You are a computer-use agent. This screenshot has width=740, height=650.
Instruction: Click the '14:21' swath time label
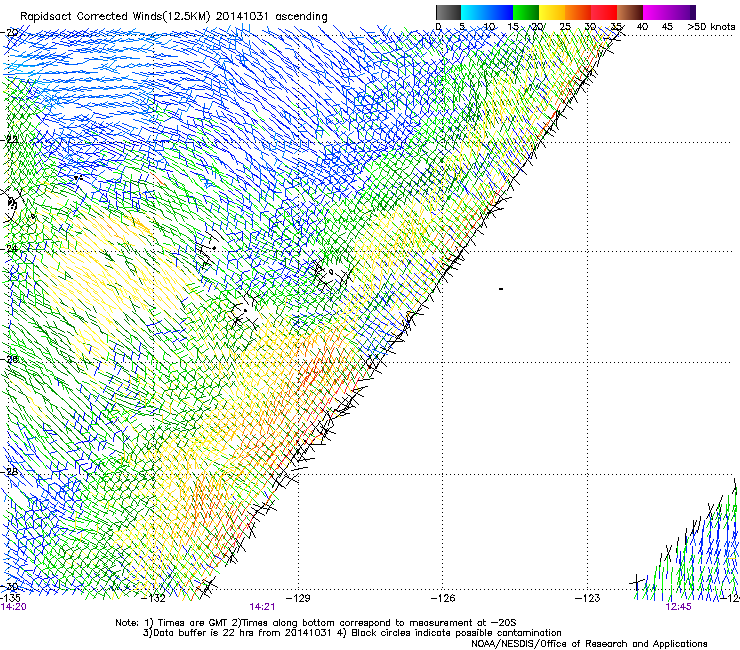(x=262, y=607)
